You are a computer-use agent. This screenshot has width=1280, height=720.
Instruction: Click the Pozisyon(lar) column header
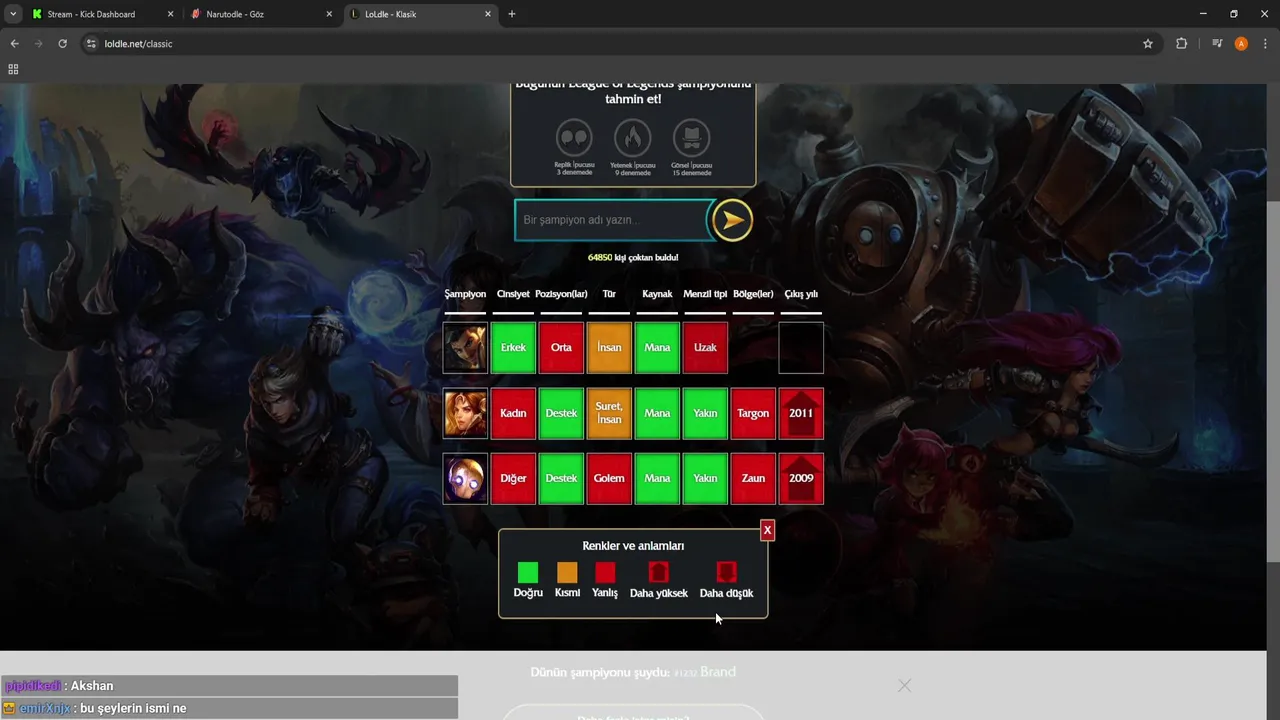coord(561,294)
